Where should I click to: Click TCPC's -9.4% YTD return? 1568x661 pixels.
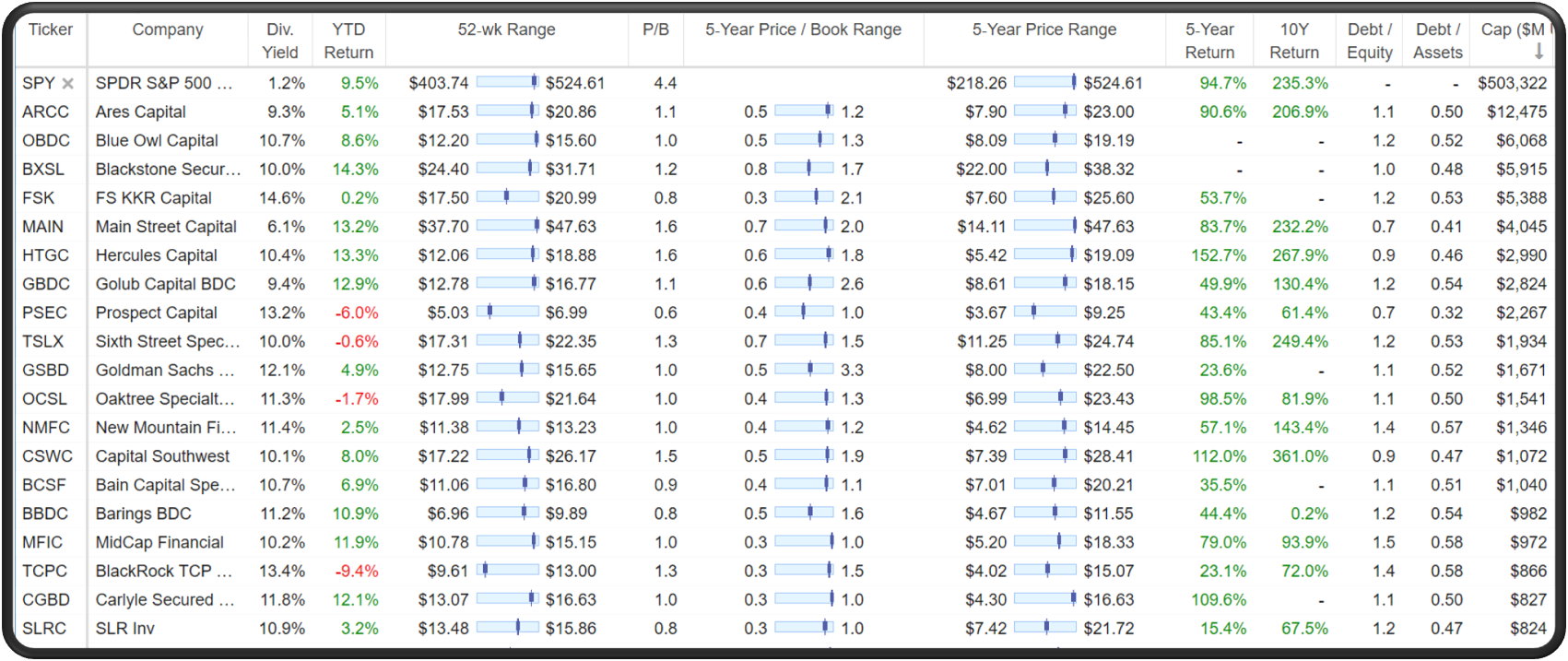357,571
